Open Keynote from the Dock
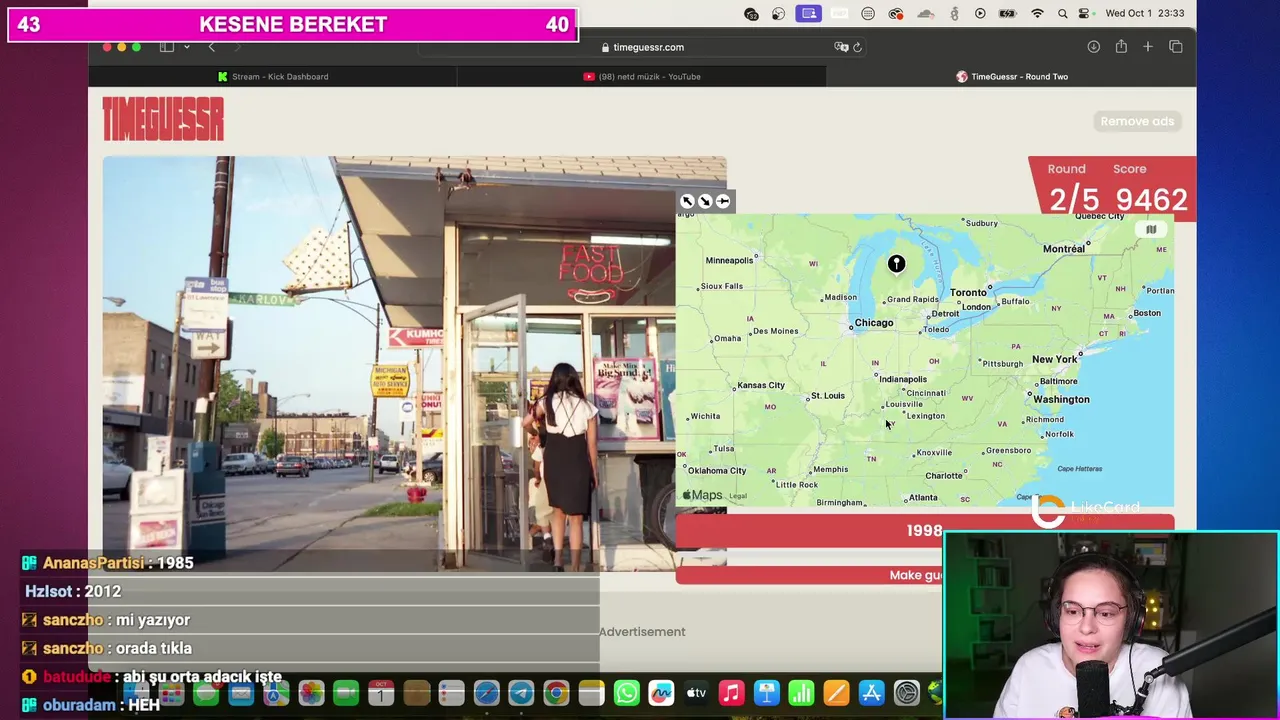 pos(766,693)
